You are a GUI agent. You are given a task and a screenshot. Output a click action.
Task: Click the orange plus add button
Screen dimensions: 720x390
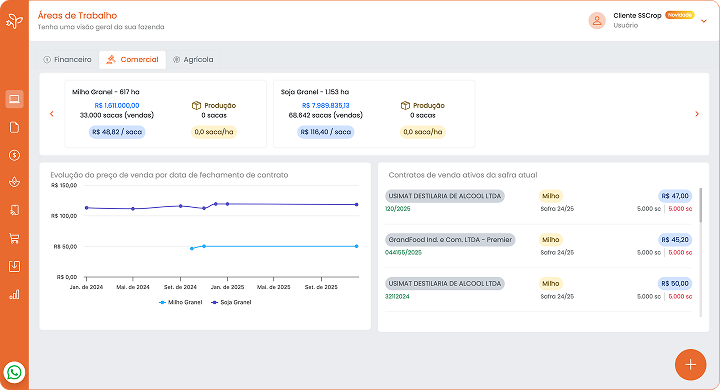pos(690,365)
